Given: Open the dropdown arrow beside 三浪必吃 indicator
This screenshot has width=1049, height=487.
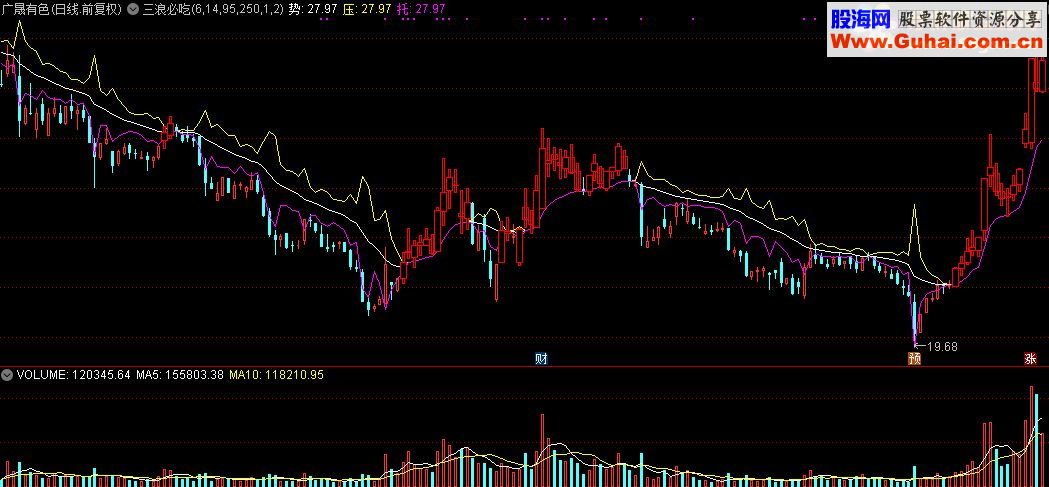Looking at the screenshot, I should click(132, 9).
